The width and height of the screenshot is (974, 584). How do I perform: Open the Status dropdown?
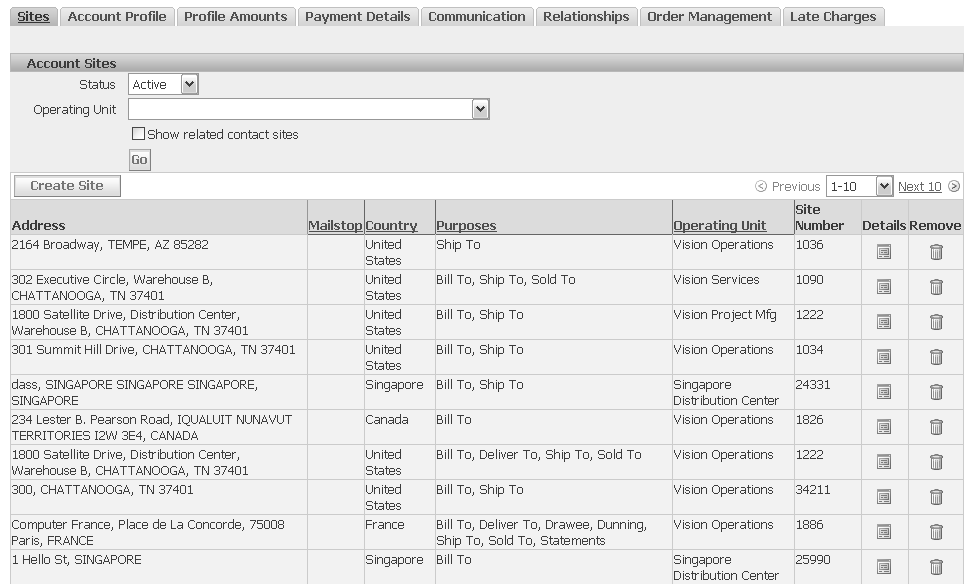tap(163, 84)
